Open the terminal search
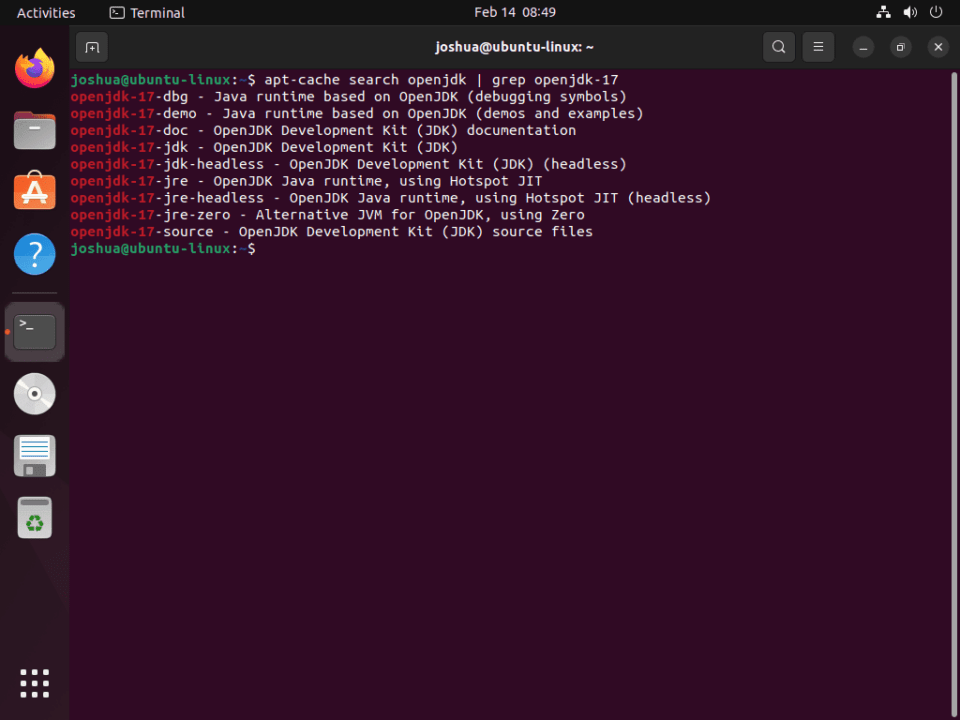 click(778, 46)
